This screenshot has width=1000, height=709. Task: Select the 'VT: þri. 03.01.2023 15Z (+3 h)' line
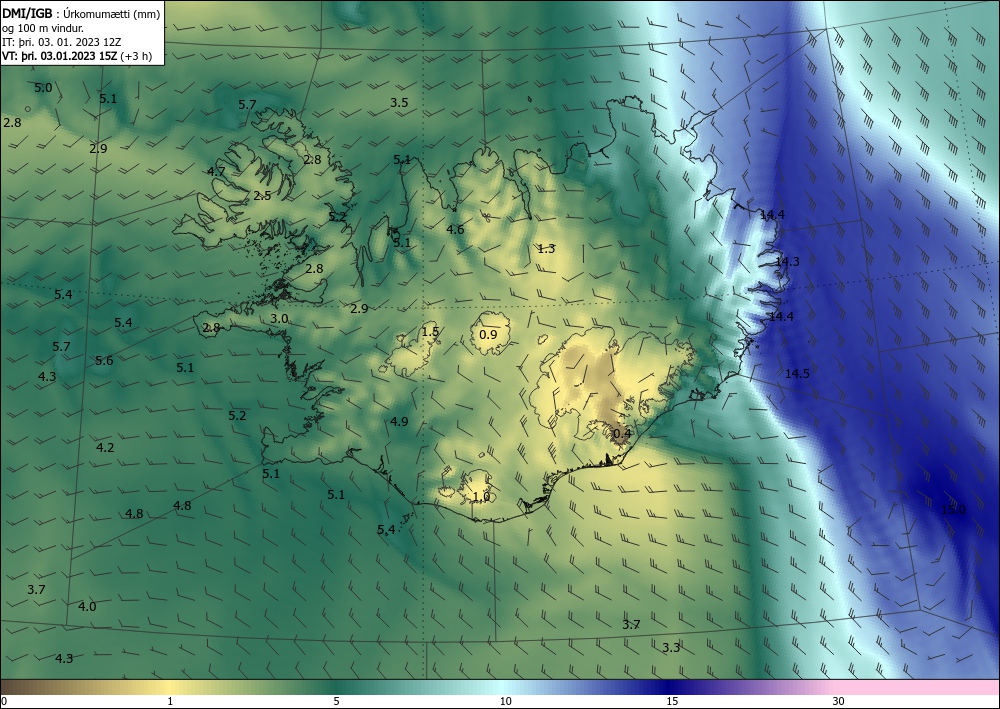pyautogui.click(x=77, y=56)
